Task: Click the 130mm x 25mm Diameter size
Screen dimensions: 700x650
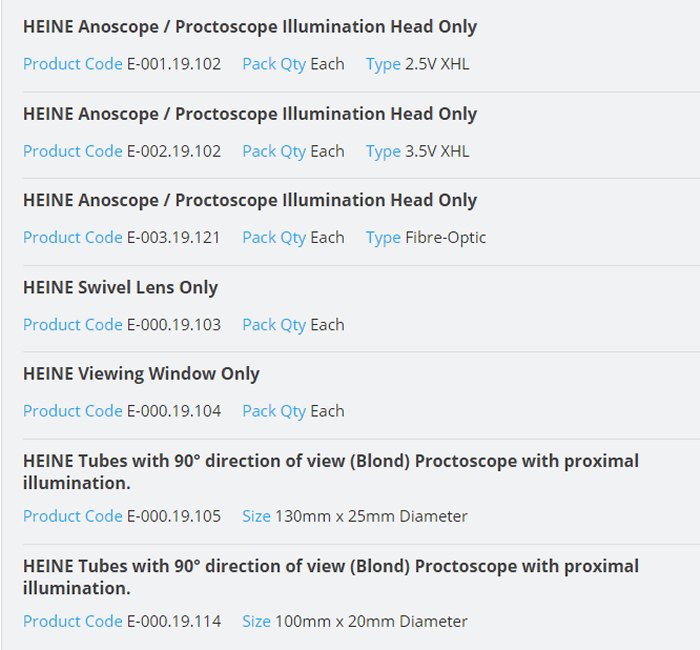Action: (x=371, y=516)
